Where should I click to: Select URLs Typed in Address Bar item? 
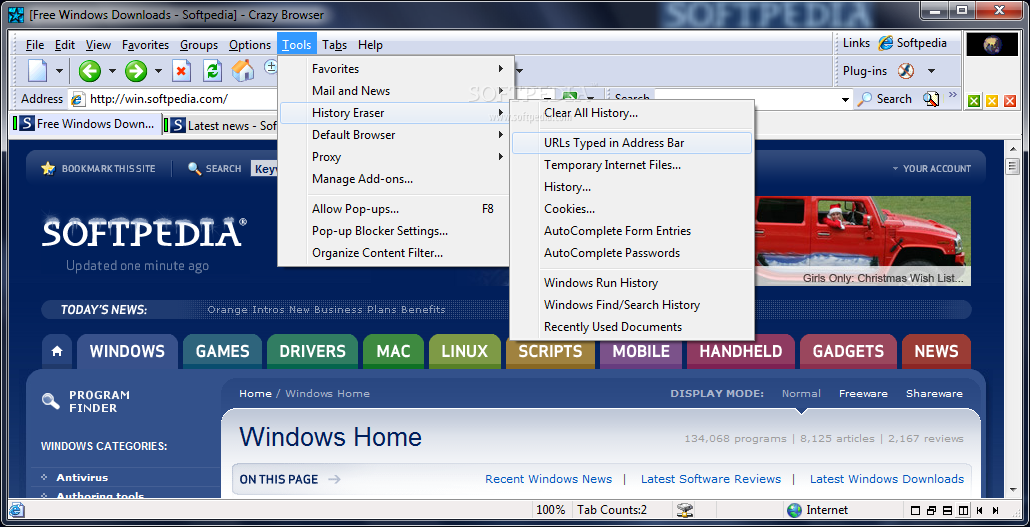(x=632, y=143)
